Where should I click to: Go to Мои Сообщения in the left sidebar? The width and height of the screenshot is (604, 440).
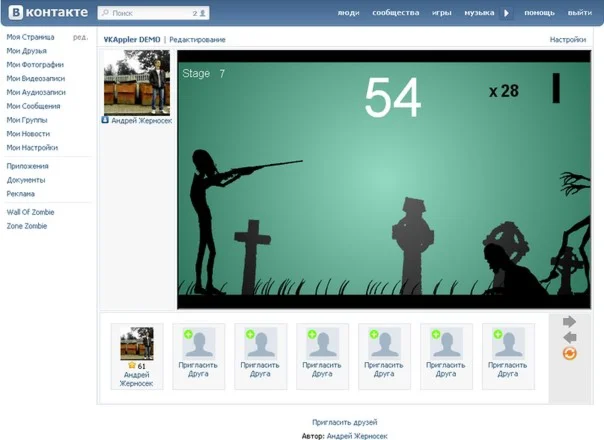(x=33, y=106)
